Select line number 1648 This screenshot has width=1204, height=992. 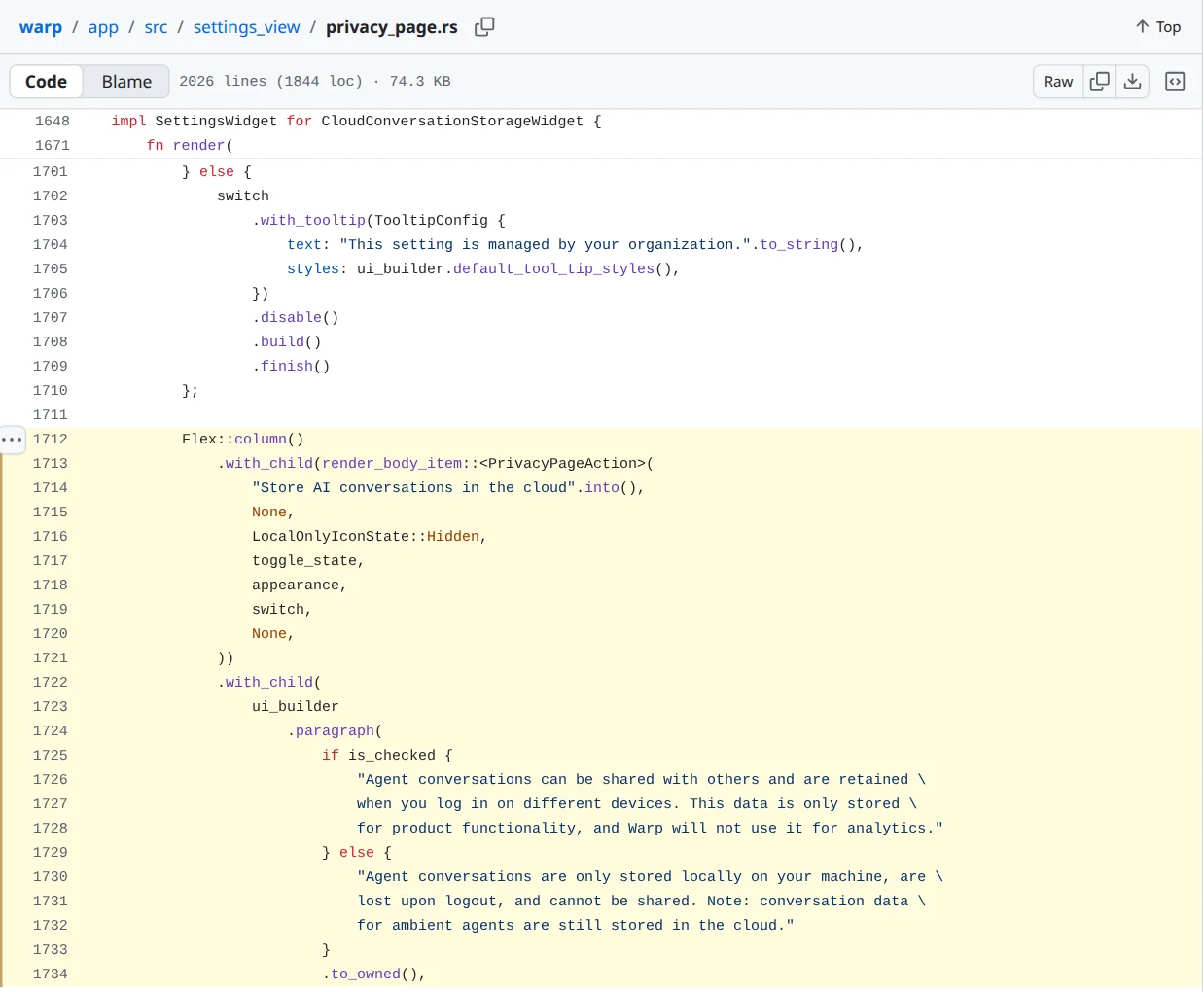[53, 122]
